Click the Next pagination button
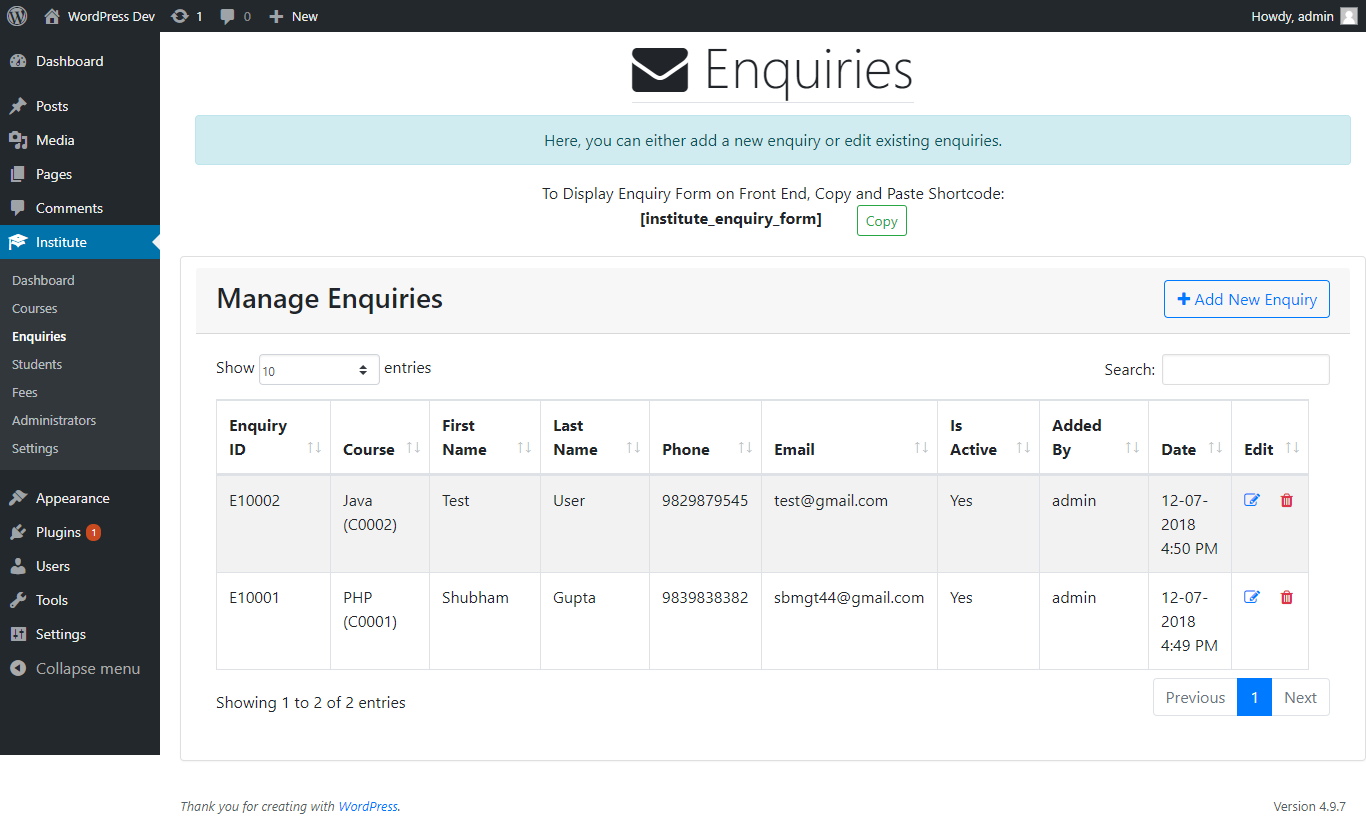1366x826 pixels. point(1300,697)
